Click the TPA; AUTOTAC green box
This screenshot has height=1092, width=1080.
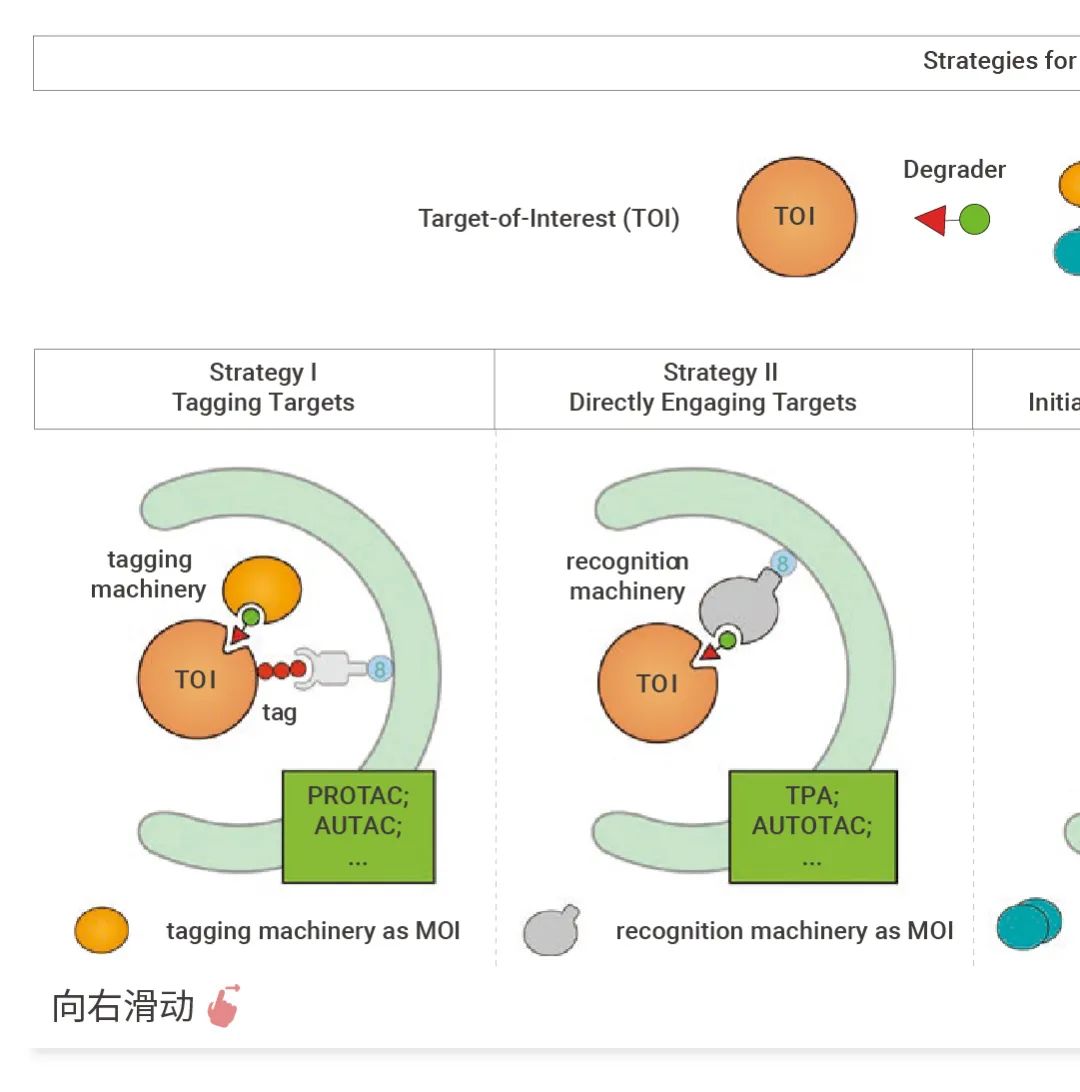(x=812, y=827)
